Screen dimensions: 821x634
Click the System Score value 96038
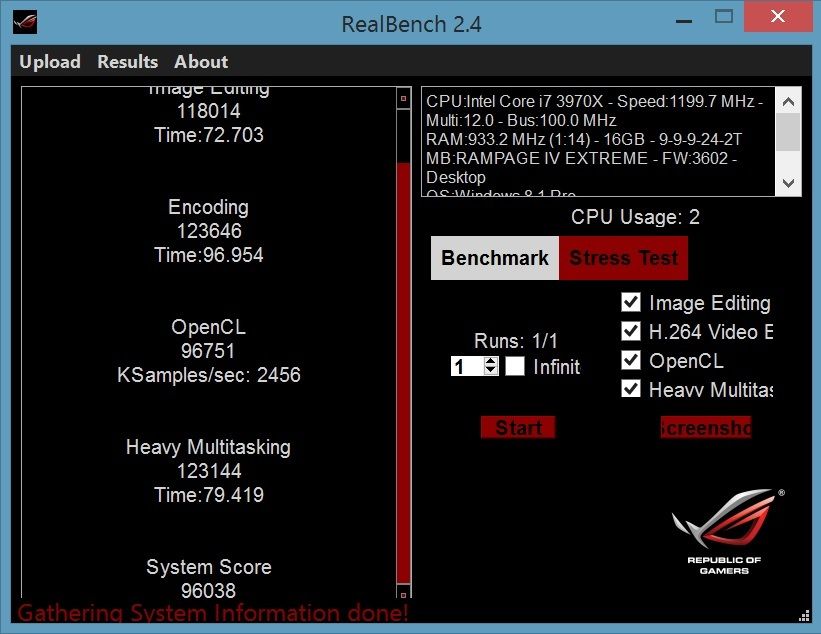[x=208, y=591]
